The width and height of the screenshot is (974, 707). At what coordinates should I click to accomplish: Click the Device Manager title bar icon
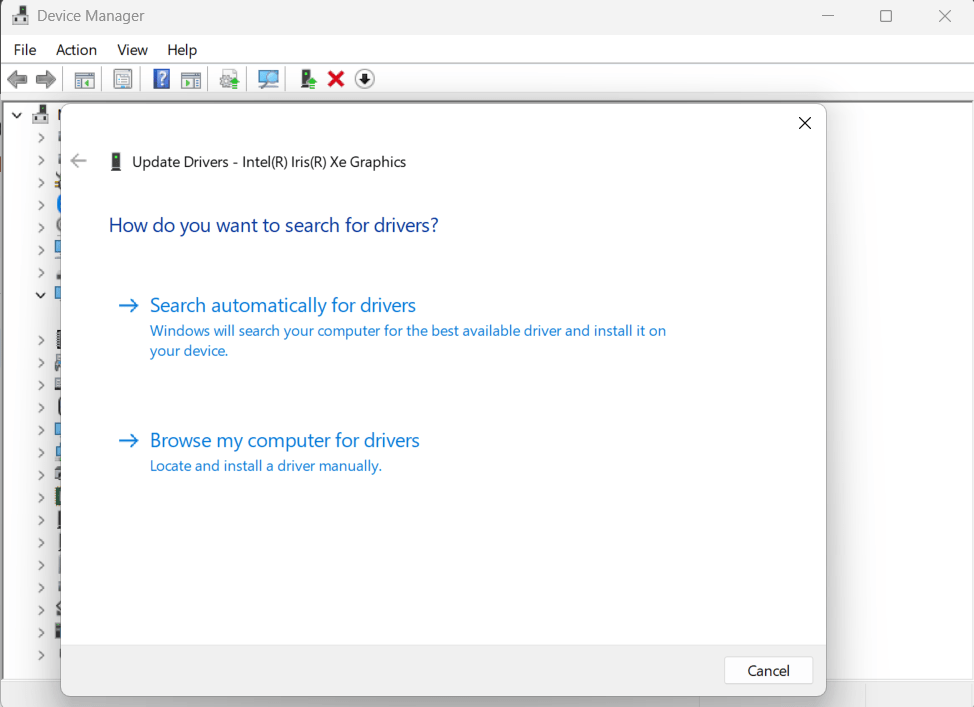pos(20,16)
